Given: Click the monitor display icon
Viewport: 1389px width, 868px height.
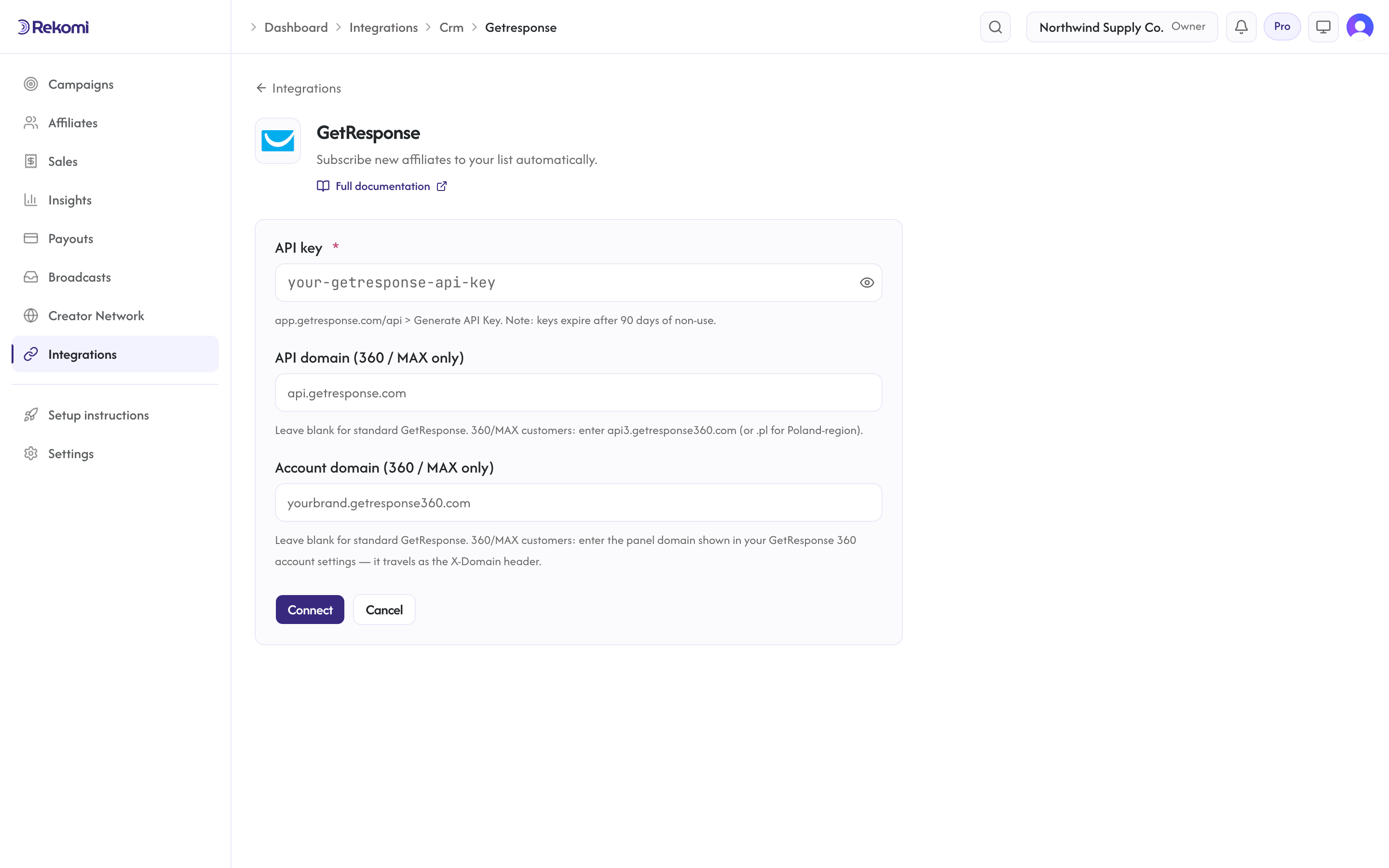Looking at the screenshot, I should tap(1323, 27).
